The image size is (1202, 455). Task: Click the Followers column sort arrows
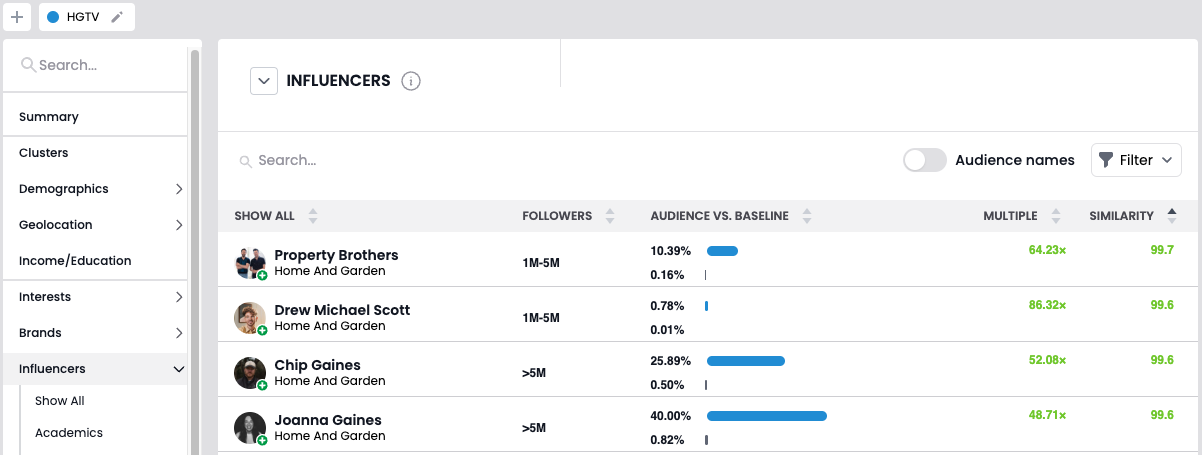pyautogui.click(x=610, y=216)
